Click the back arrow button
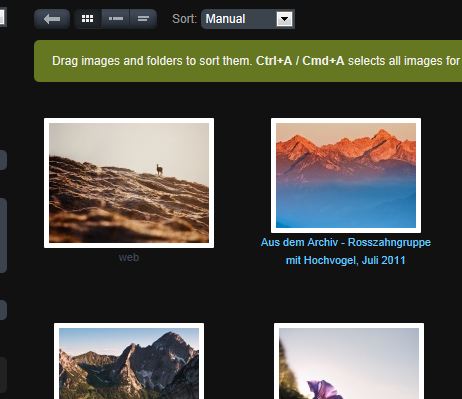This screenshot has width=462, height=399. point(52,19)
